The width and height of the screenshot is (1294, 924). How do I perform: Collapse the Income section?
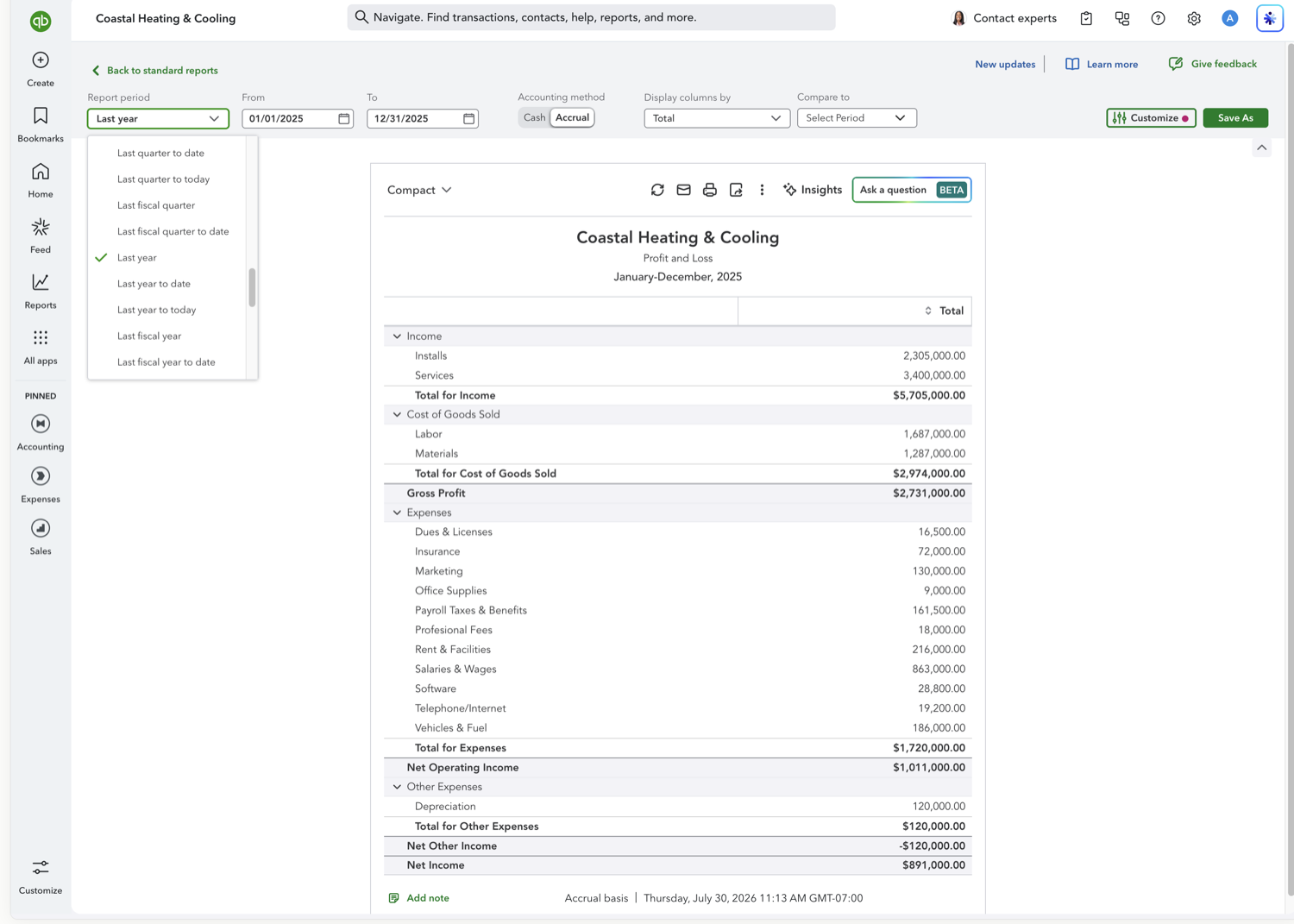tap(397, 336)
